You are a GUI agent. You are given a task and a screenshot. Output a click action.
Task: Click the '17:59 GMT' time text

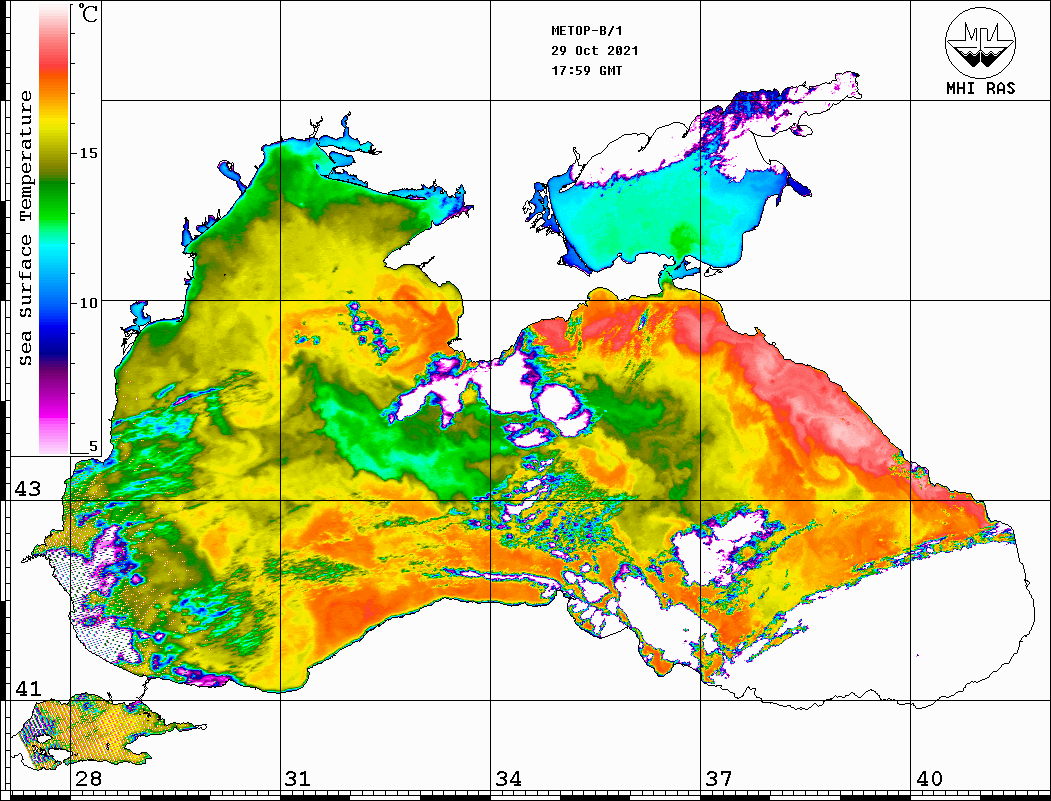point(586,70)
